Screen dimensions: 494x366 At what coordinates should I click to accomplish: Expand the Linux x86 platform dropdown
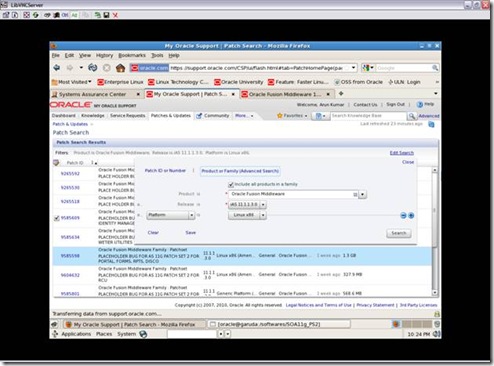click(263, 215)
